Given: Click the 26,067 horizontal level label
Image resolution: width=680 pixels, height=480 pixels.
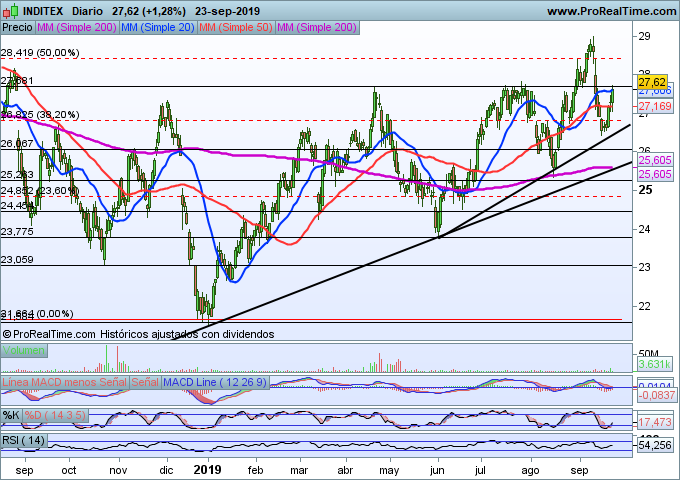Looking at the screenshot, I should tap(17, 144).
